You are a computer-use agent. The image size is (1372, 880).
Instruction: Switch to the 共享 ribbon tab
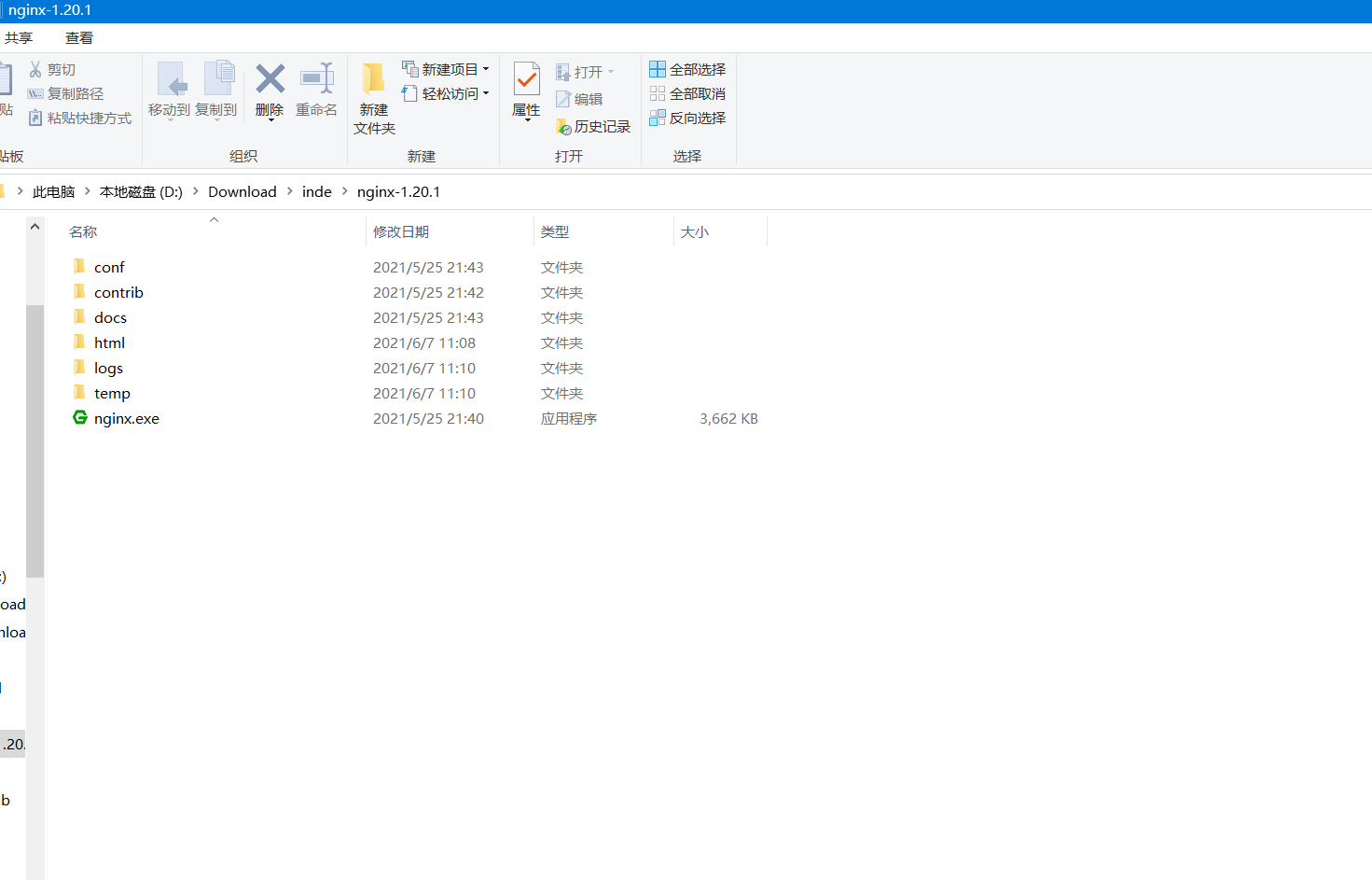coord(19,37)
